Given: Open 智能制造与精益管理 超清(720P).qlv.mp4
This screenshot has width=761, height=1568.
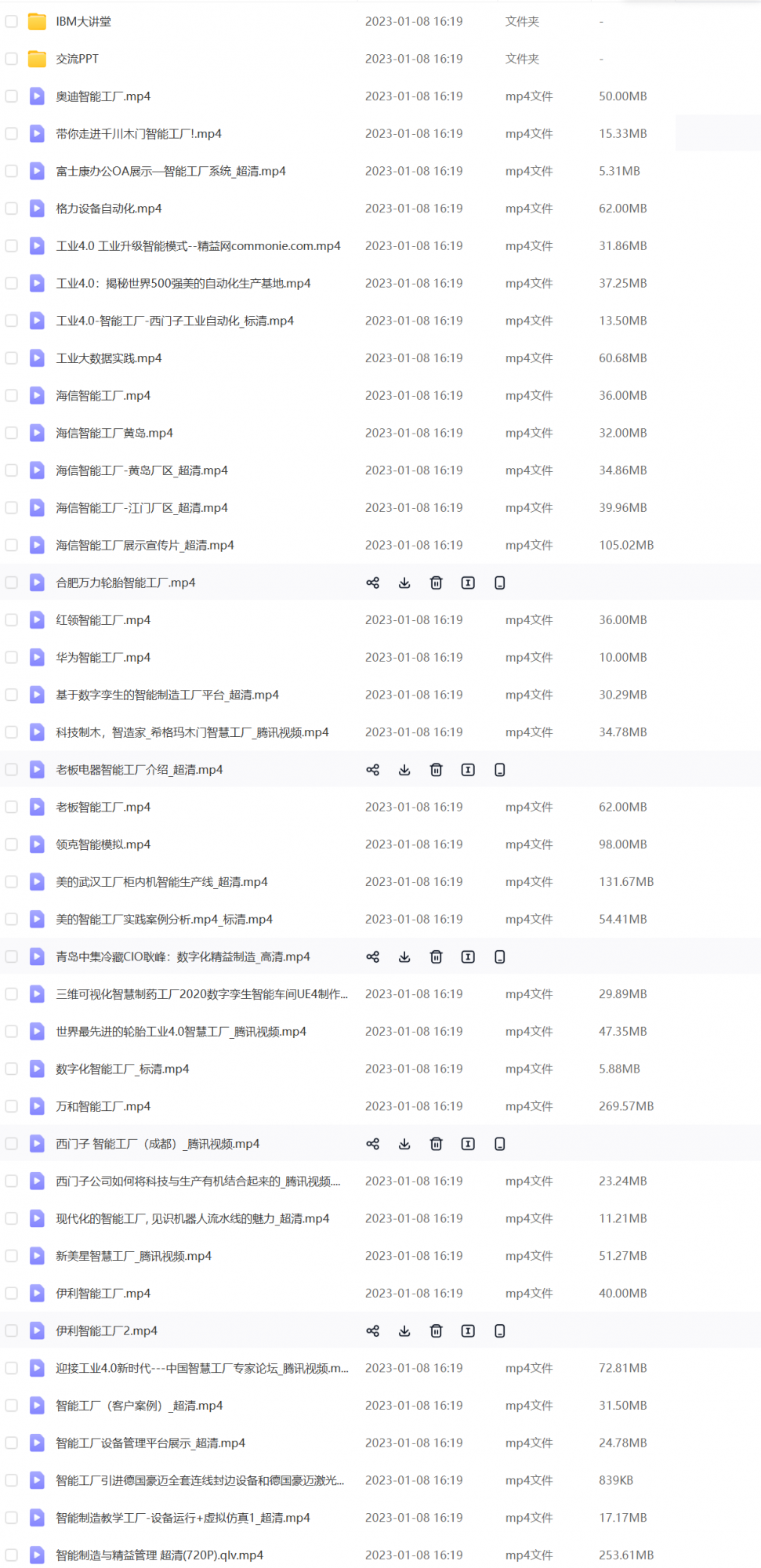Looking at the screenshot, I should (x=159, y=1555).
